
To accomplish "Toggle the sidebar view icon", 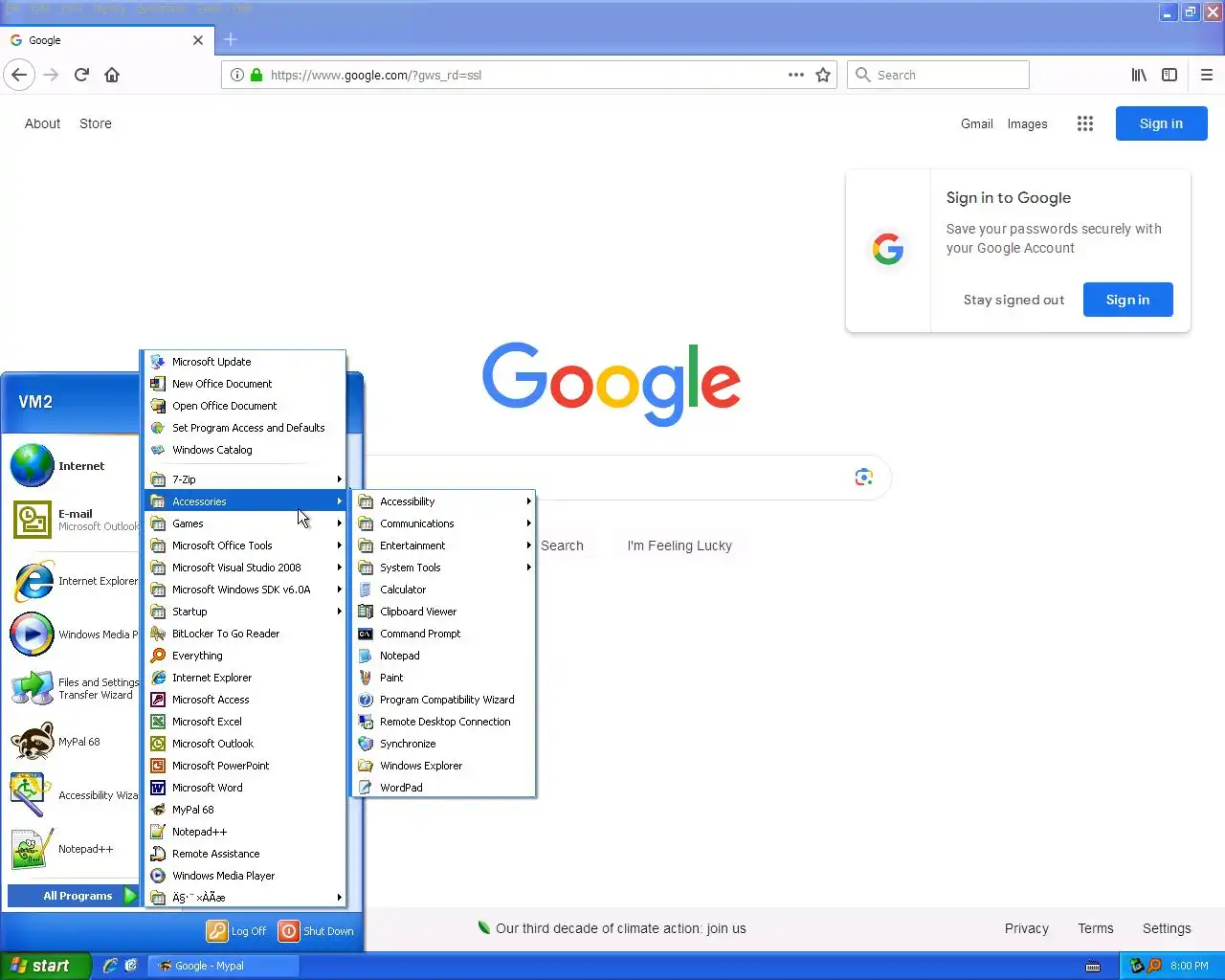I will click(1169, 75).
